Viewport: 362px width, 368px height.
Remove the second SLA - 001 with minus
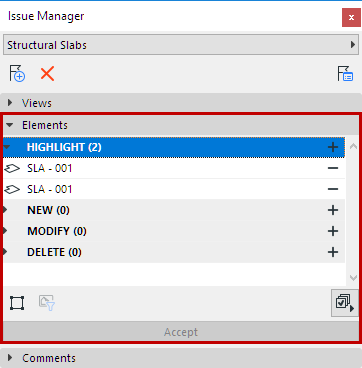[333, 189]
